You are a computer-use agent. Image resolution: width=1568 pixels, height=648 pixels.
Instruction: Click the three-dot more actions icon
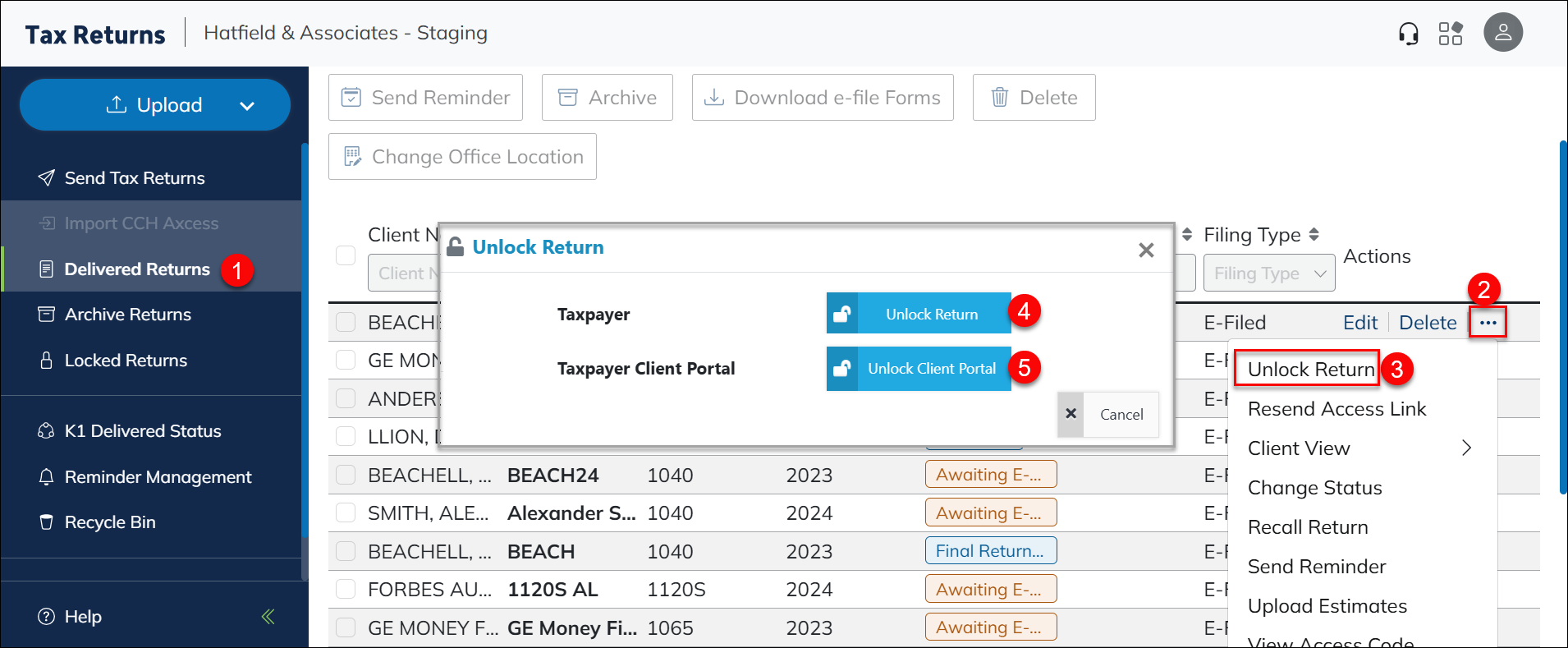[1488, 323]
